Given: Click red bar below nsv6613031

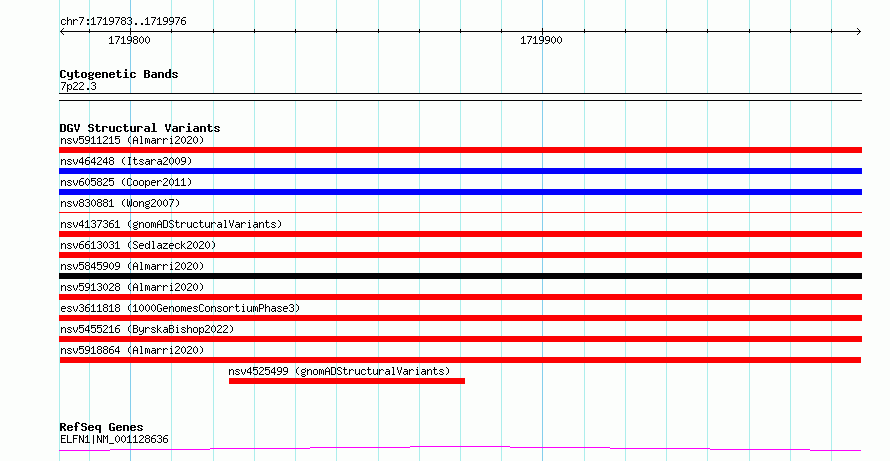Looking at the screenshot, I should point(460,255).
